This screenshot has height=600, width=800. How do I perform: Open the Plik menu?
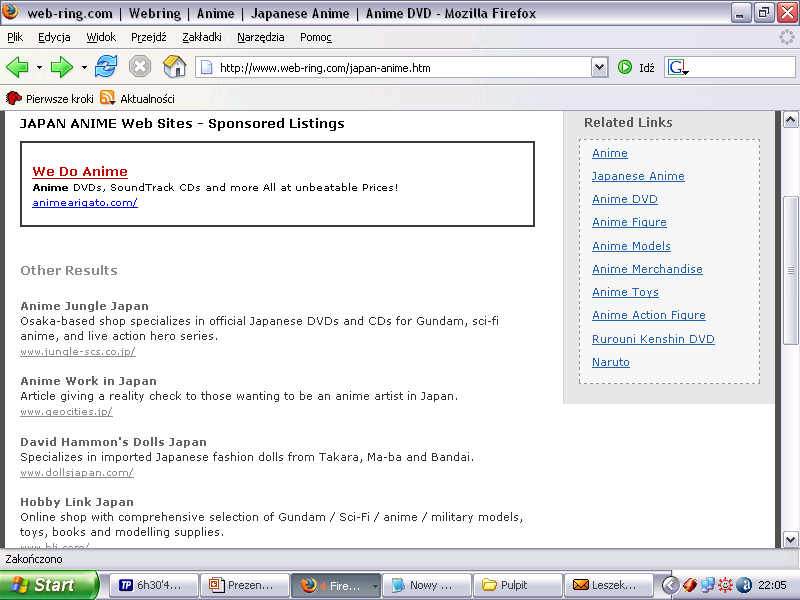coord(15,37)
